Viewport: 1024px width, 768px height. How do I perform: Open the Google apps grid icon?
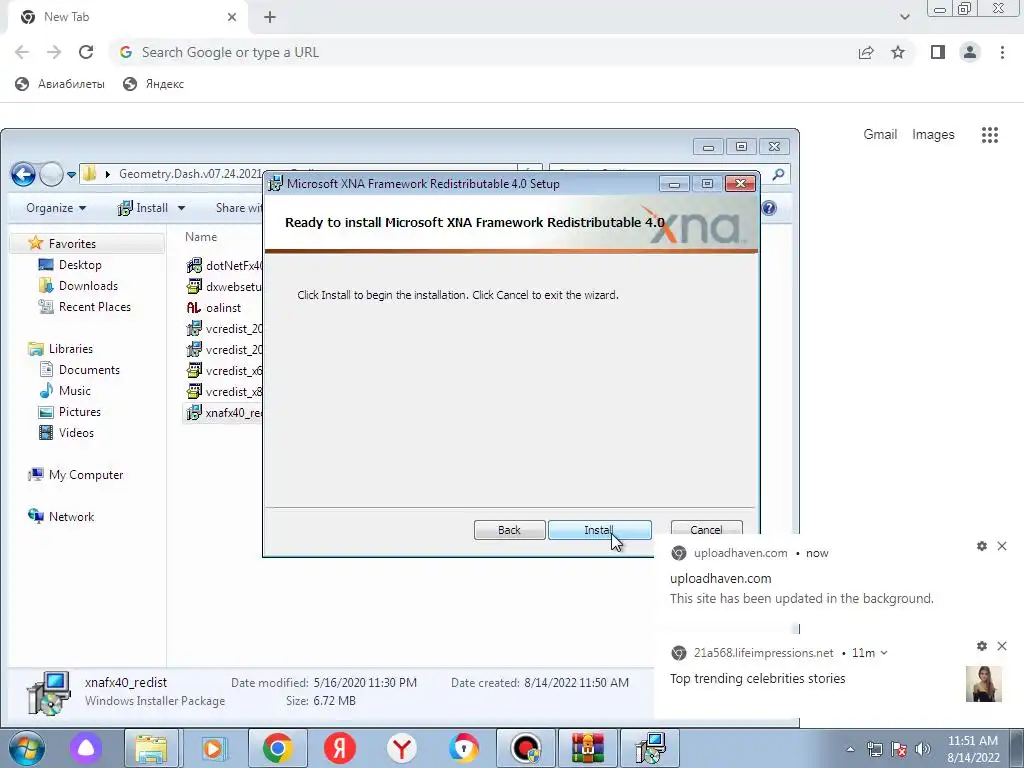point(989,135)
